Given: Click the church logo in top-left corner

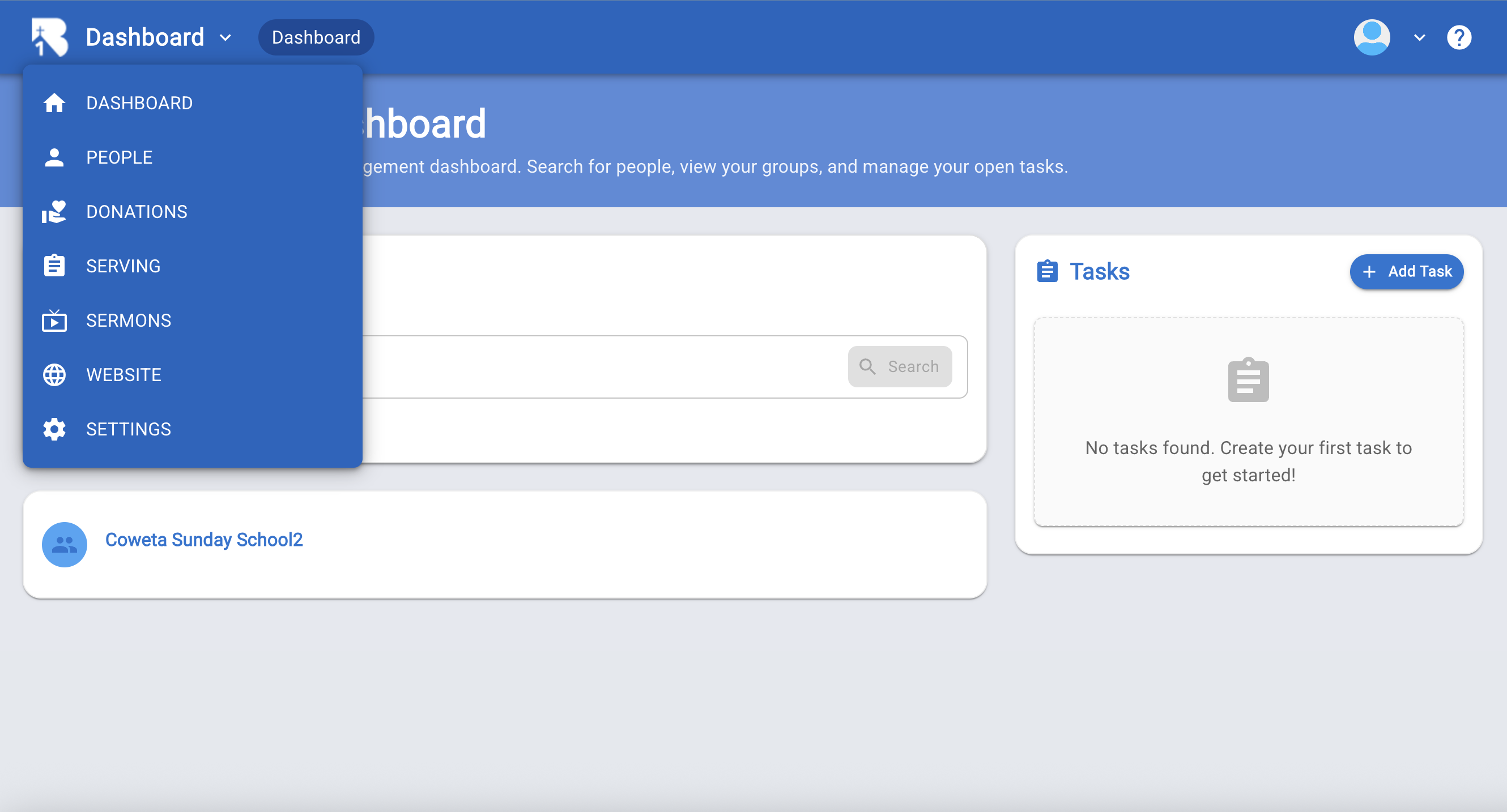Looking at the screenshot, I should click(49, 37).
